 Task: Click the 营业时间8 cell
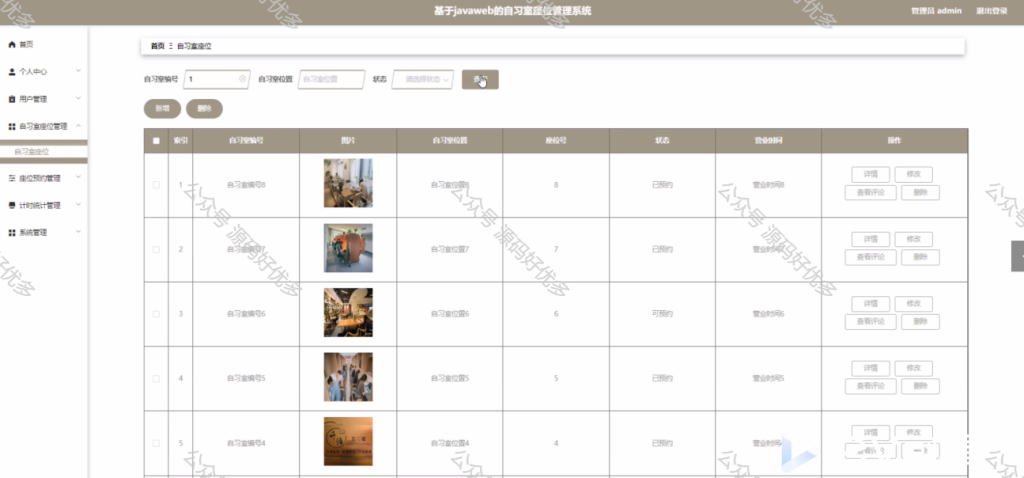[768, 185]
